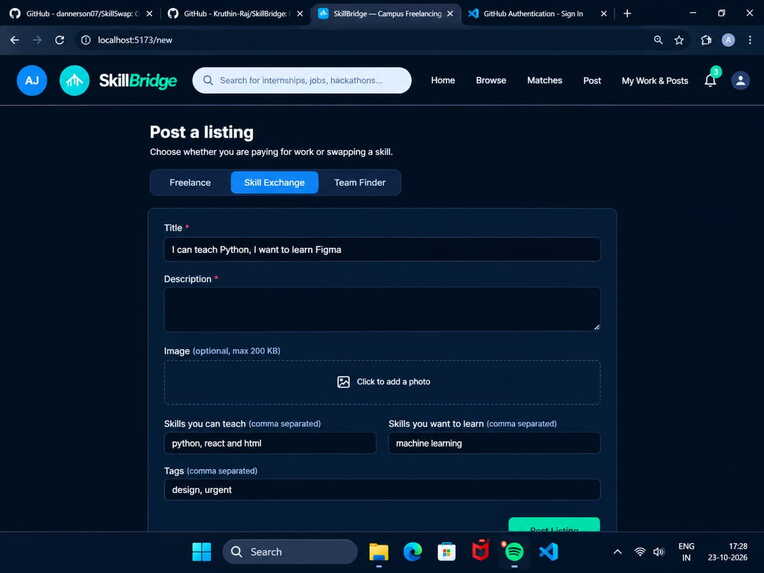Open Spotify from taskbar
The height and width of the screenshot is (573, 764).
coord(514,552)
